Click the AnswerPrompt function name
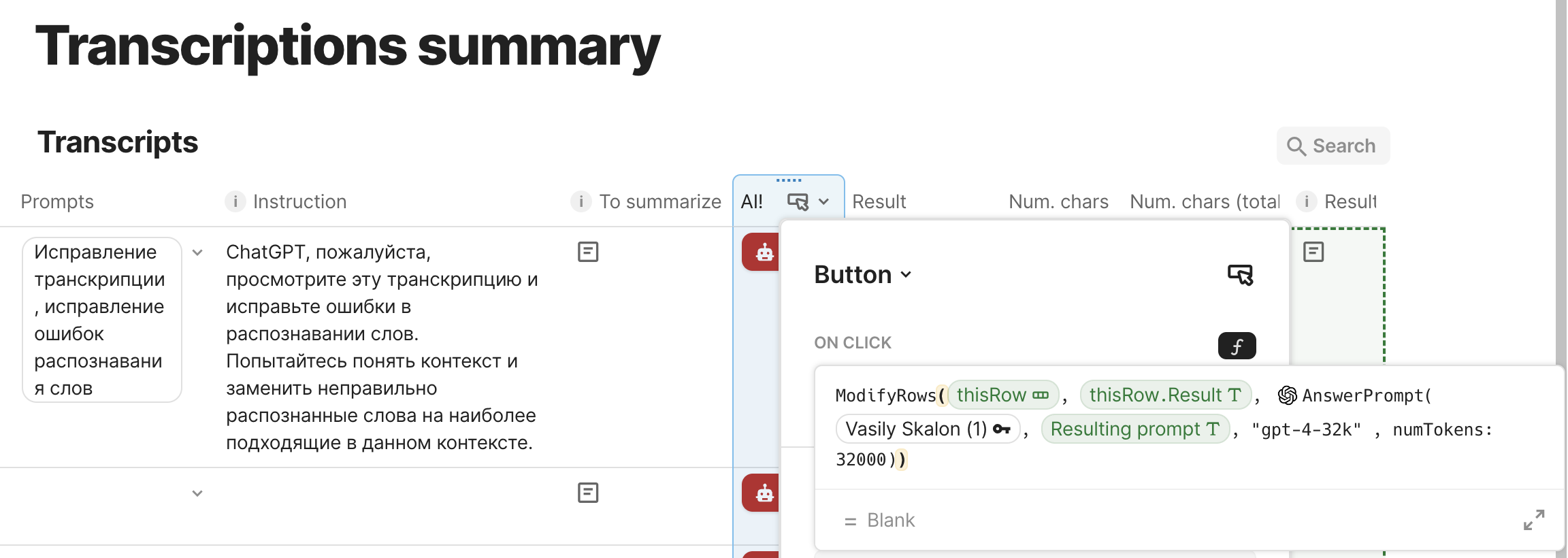Image resolution: width=1568 pixels, height=558 pixels. coord(1362,395)
